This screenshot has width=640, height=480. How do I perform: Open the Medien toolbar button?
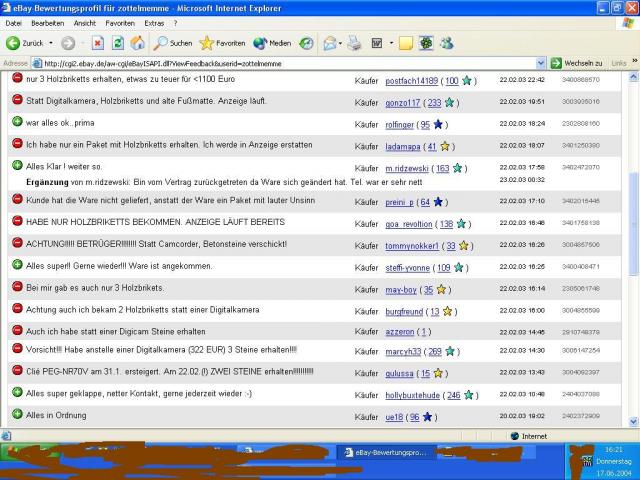[x=272, y=43]
